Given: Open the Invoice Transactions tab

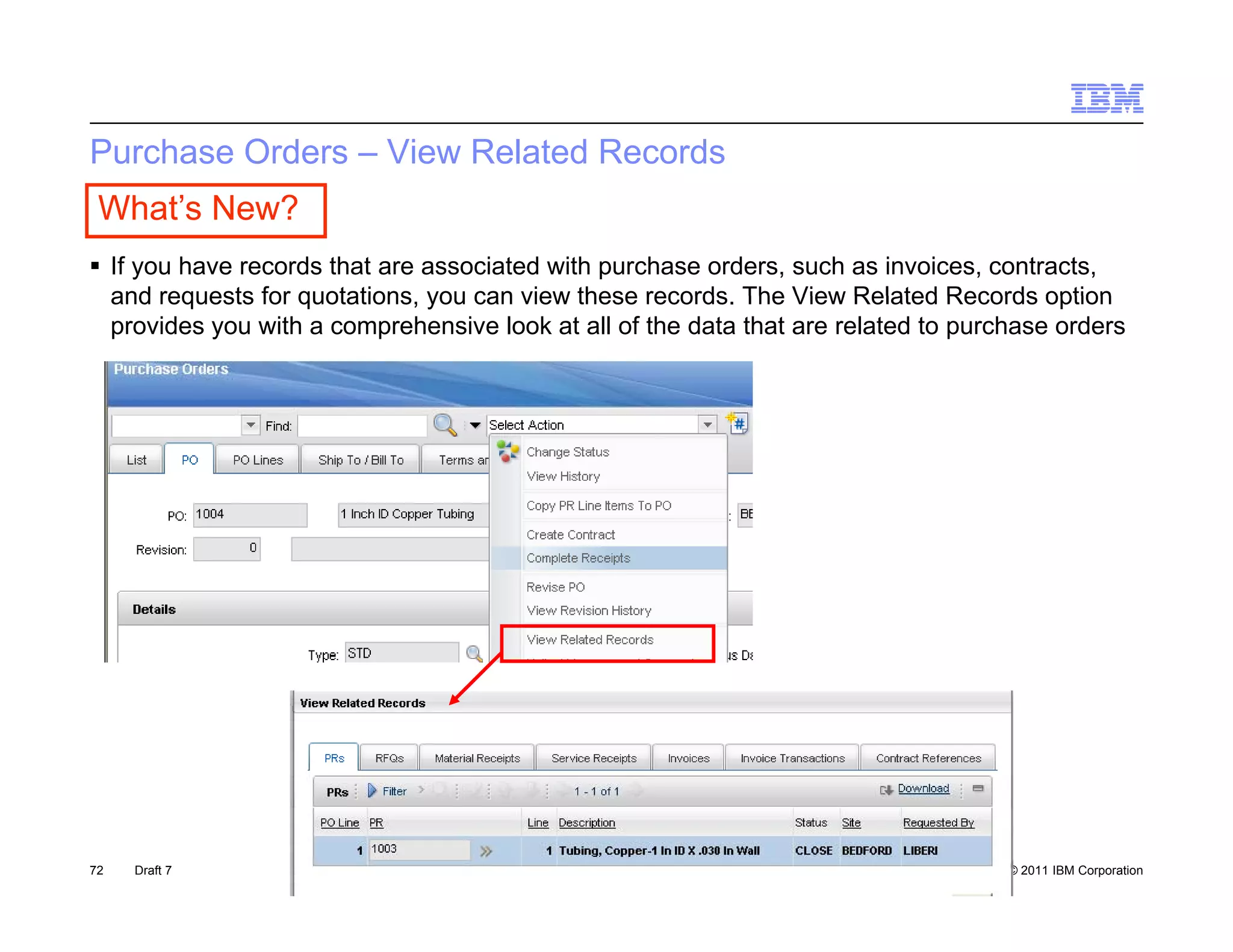Looking at the screenshot, I should tap(792, 758).
